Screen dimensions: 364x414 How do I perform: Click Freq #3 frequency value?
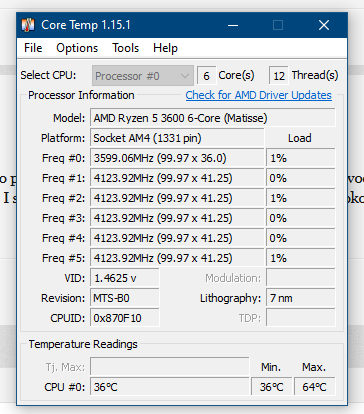(177, 218)
